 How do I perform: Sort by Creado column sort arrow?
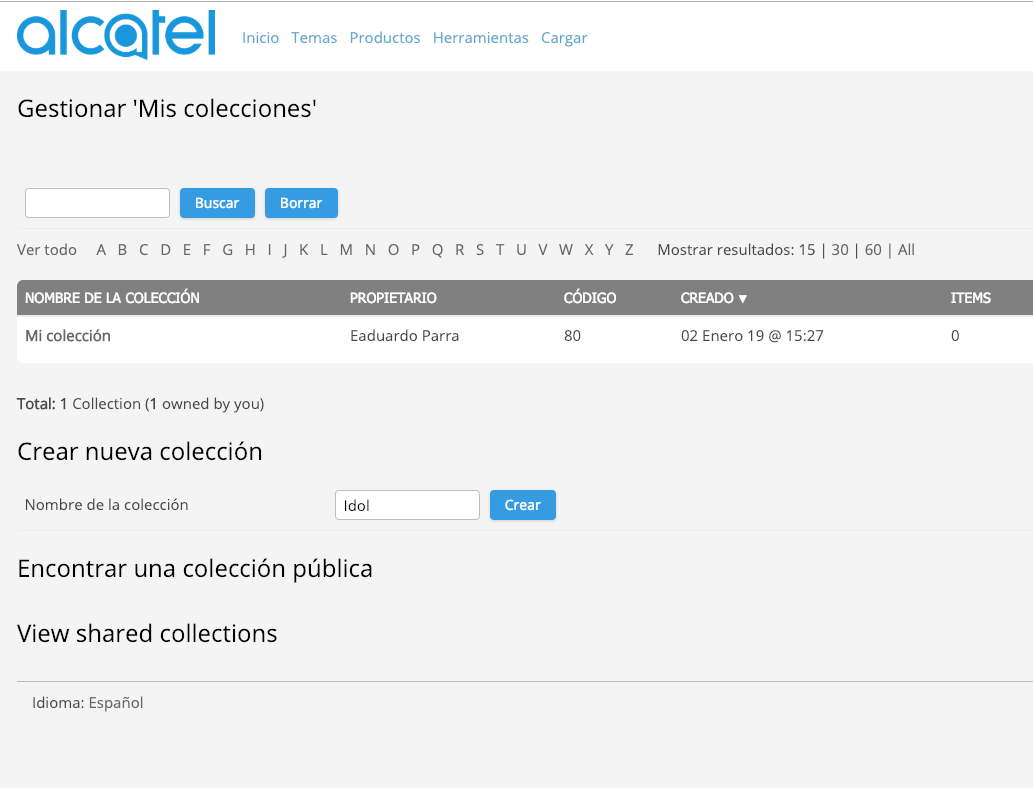point(742,298)
